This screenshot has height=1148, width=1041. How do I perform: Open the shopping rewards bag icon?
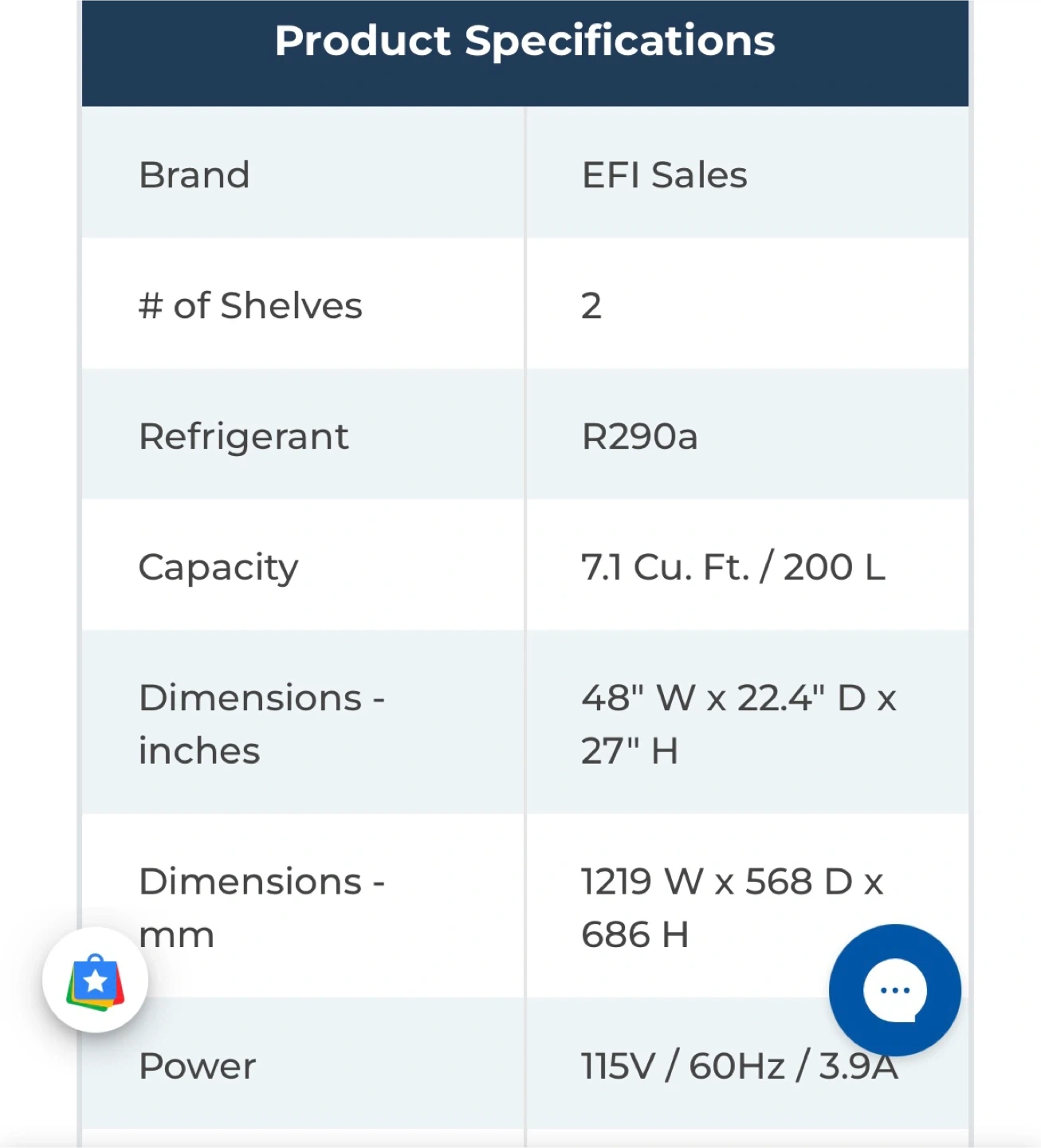96,981
